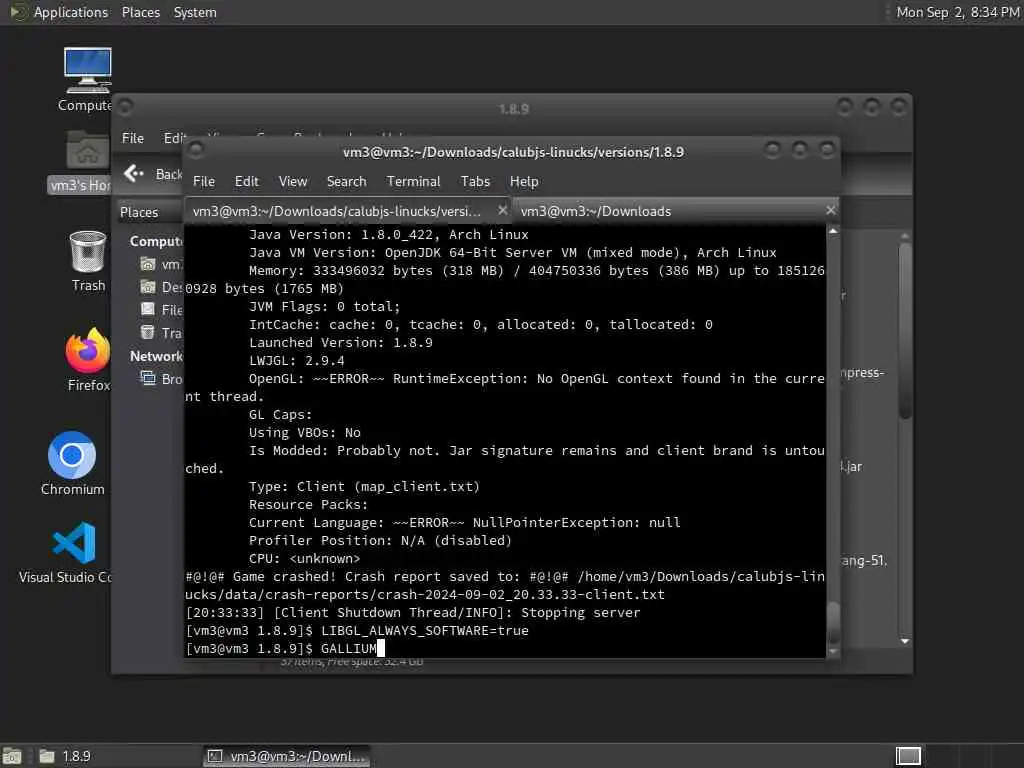Open the terminal View menu
1024x768 pixels.
coord(293,182)
